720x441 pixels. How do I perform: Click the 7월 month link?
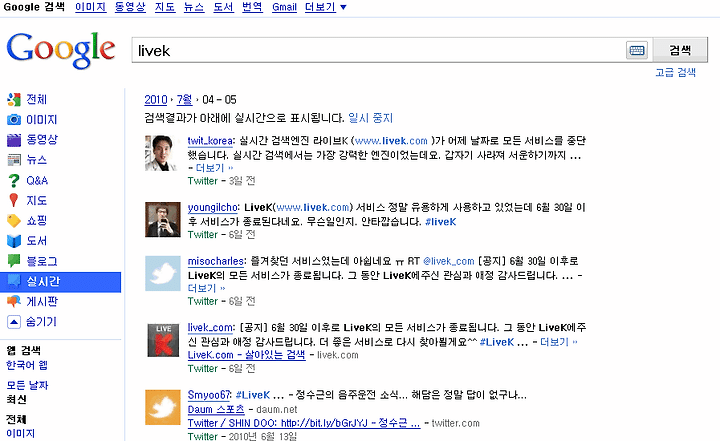tap(184, 100)
